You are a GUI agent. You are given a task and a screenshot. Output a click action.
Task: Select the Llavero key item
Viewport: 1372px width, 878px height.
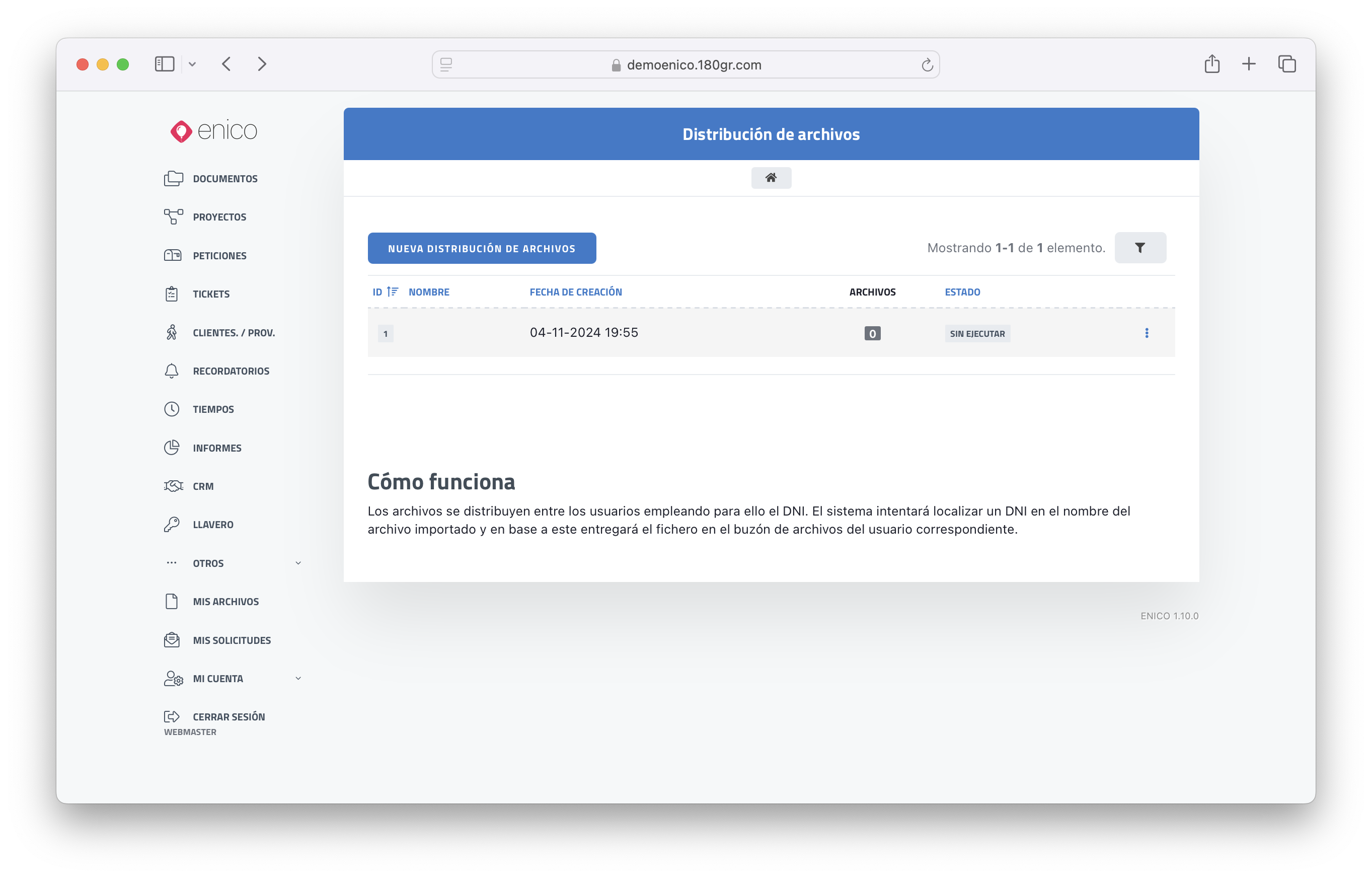(x=212, y=525)
